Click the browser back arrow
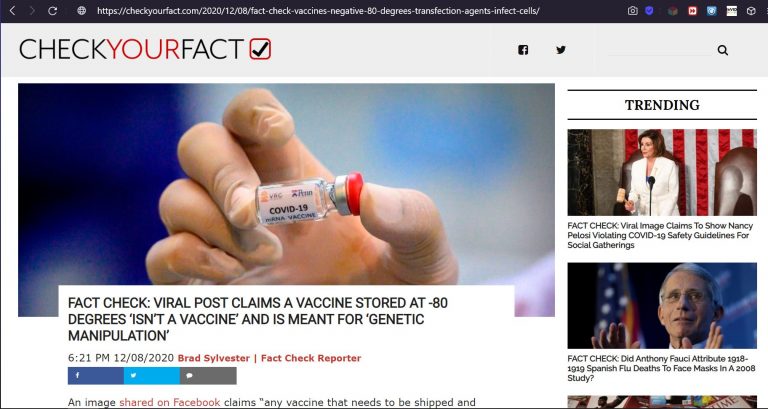 [12, 10]
